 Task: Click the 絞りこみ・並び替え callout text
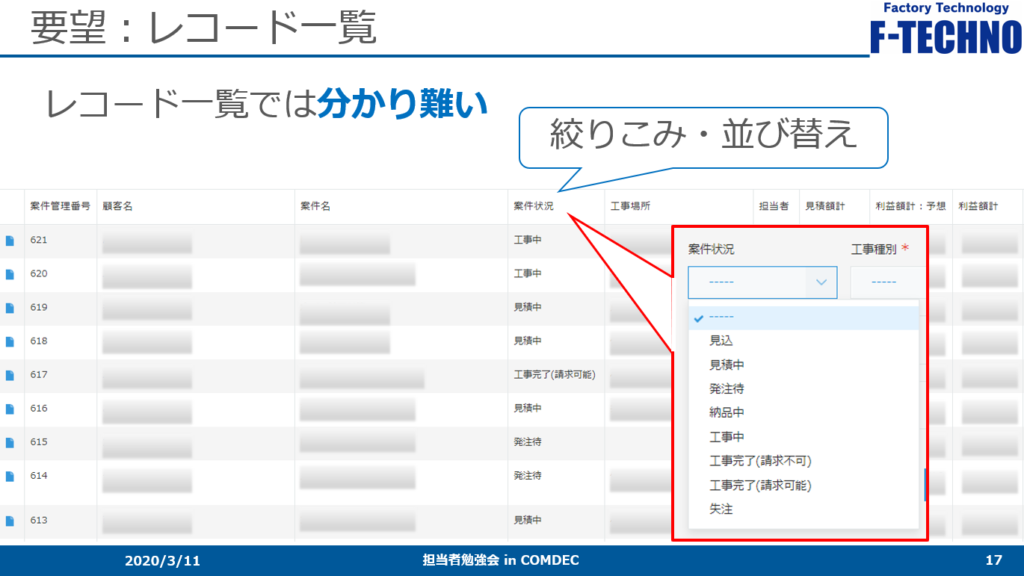703,134
